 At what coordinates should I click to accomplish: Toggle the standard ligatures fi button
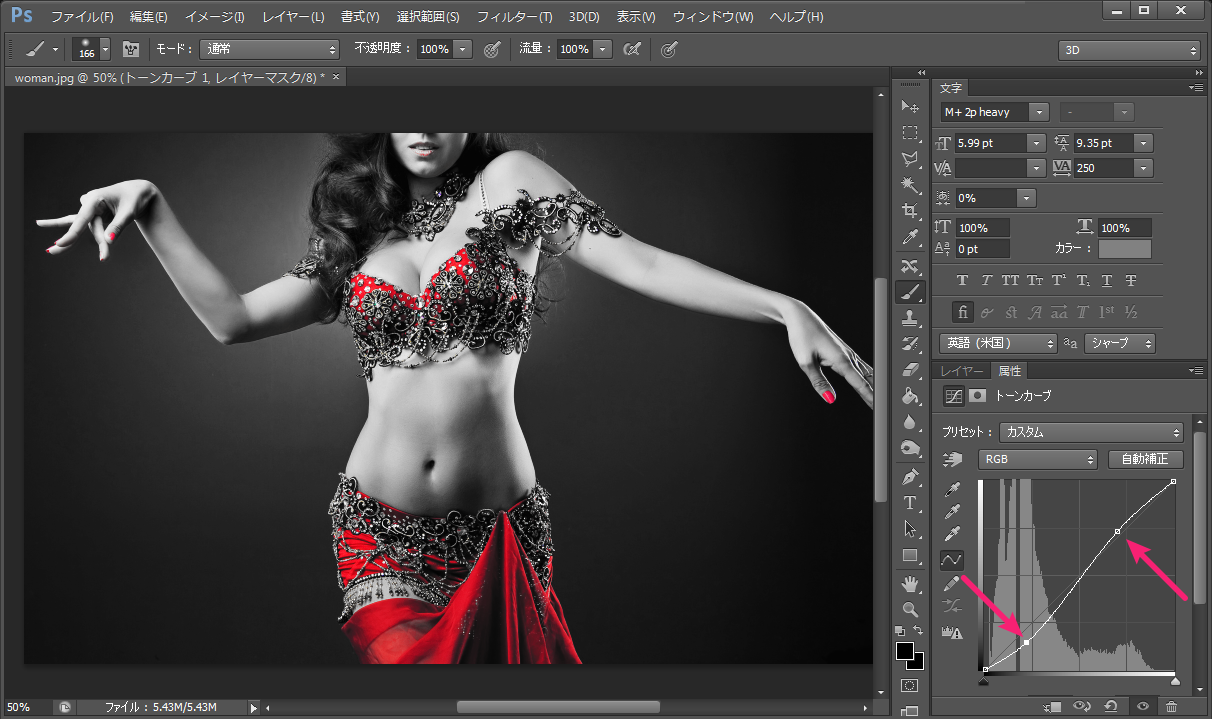point(962,312)
